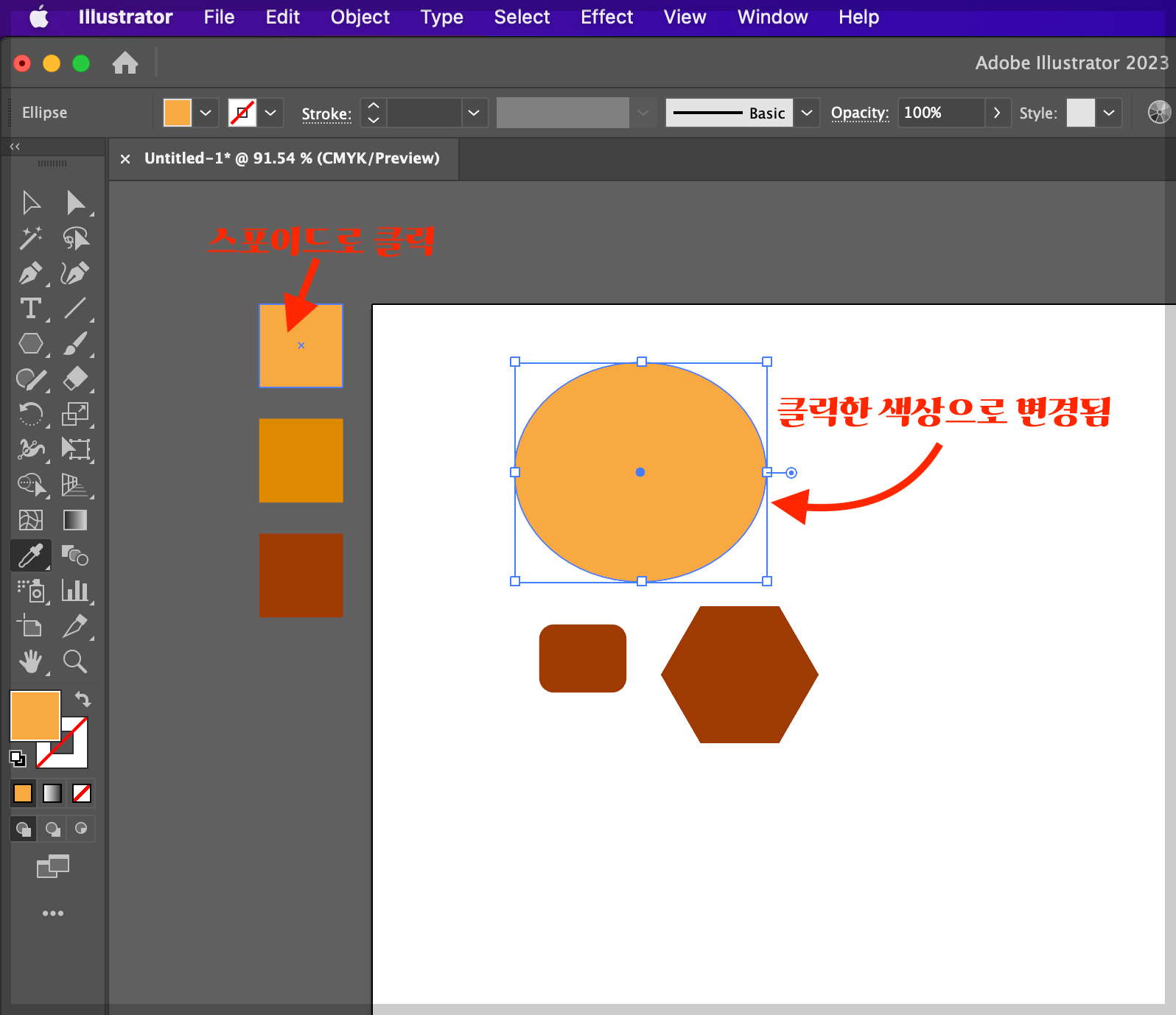This screenshot has height=1015, width=1176.
Task: Open the Apple menu
Action: coord(39,17)
